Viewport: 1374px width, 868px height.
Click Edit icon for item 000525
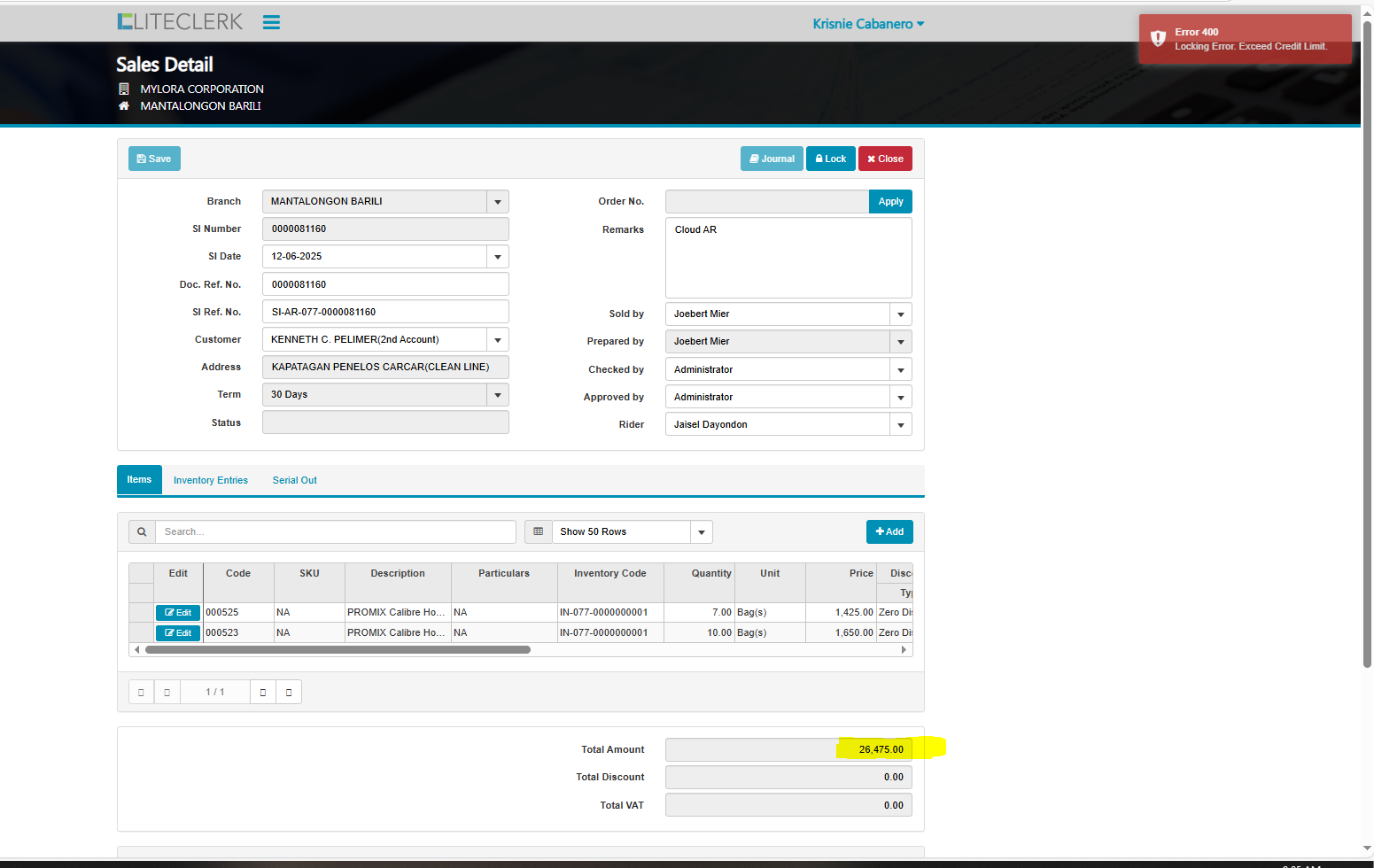178,613
